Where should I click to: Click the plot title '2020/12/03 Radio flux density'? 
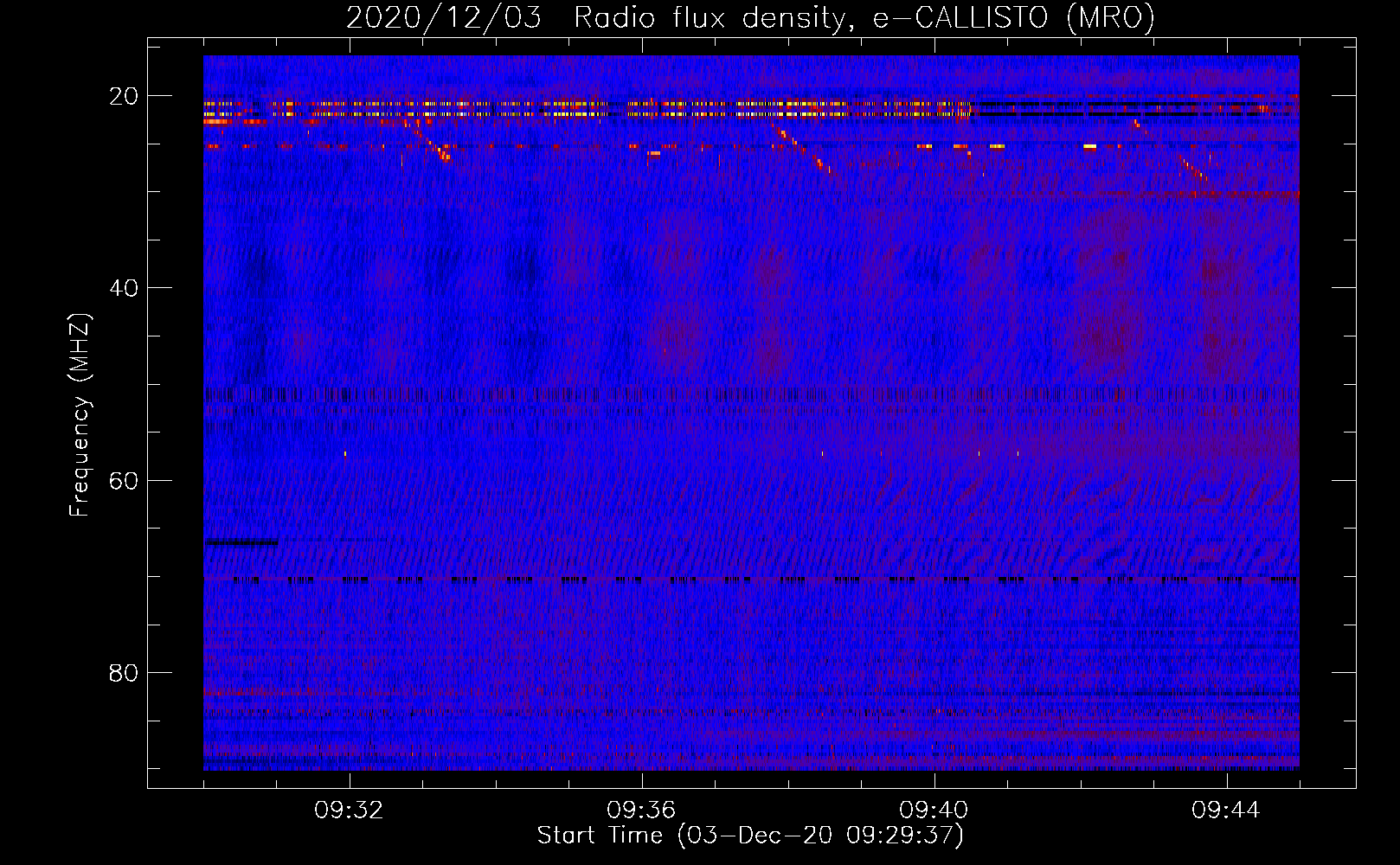[x=750, y=17]
